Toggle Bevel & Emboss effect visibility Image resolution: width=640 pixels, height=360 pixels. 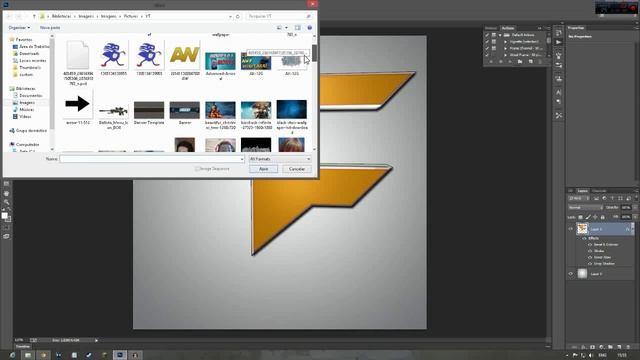[590, 244]
